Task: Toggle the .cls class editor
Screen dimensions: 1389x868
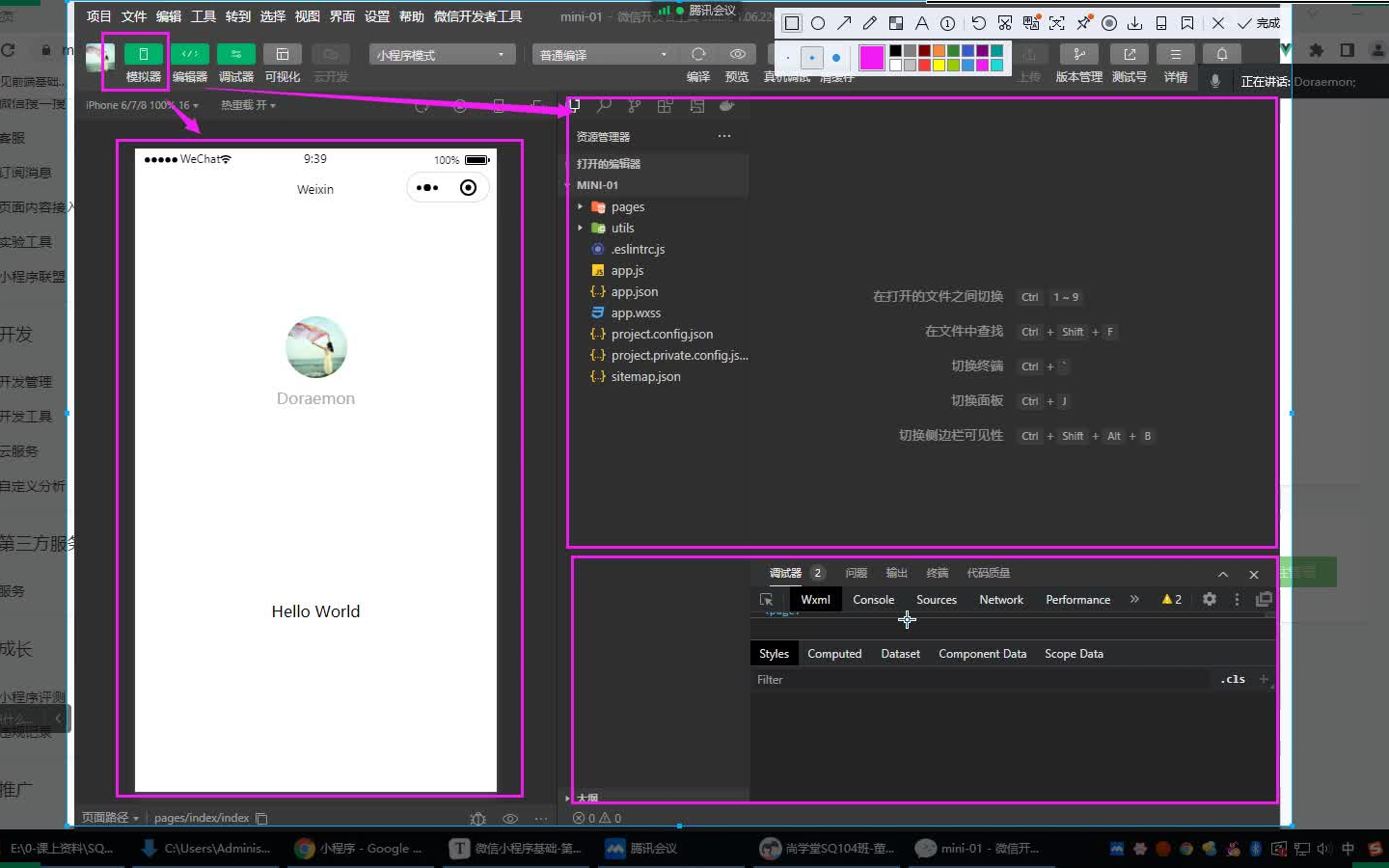Action: (x=1233, y=679)
